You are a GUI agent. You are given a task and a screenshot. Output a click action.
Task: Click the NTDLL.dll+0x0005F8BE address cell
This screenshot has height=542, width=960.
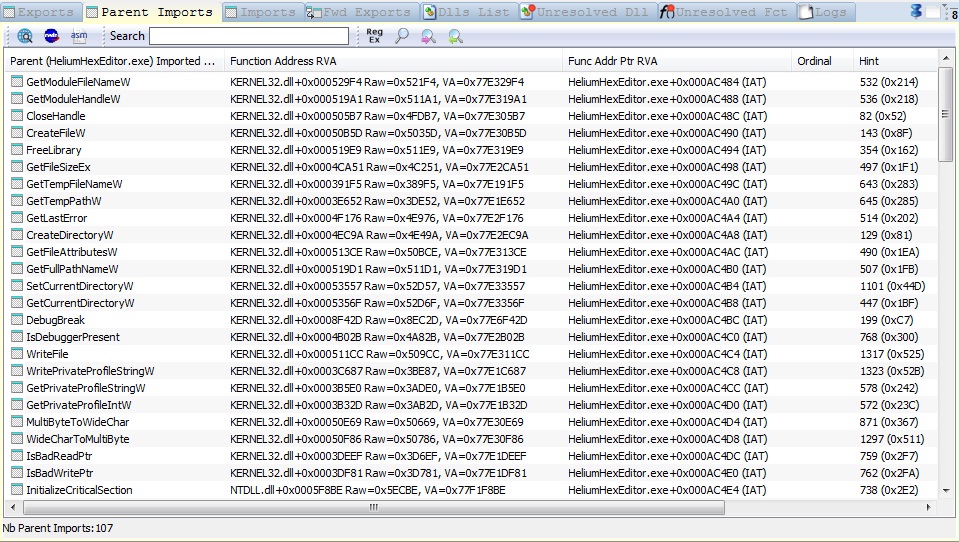[368, 490]
